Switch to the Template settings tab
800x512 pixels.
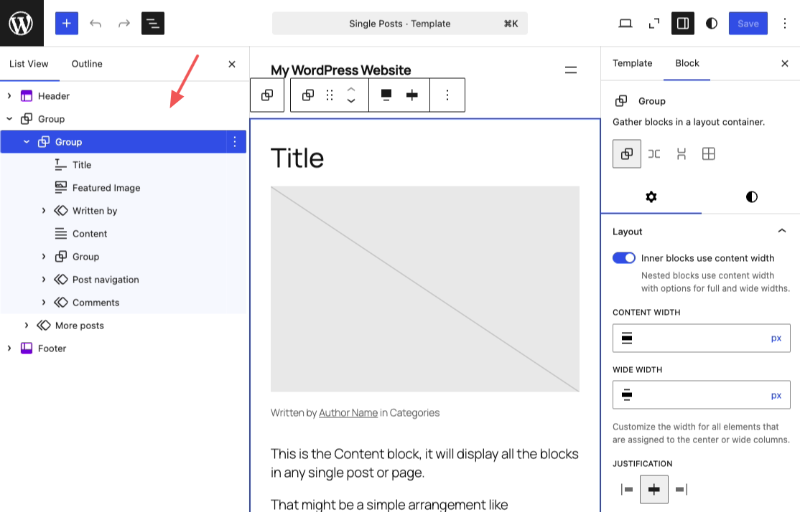click(x=632, y=63)
